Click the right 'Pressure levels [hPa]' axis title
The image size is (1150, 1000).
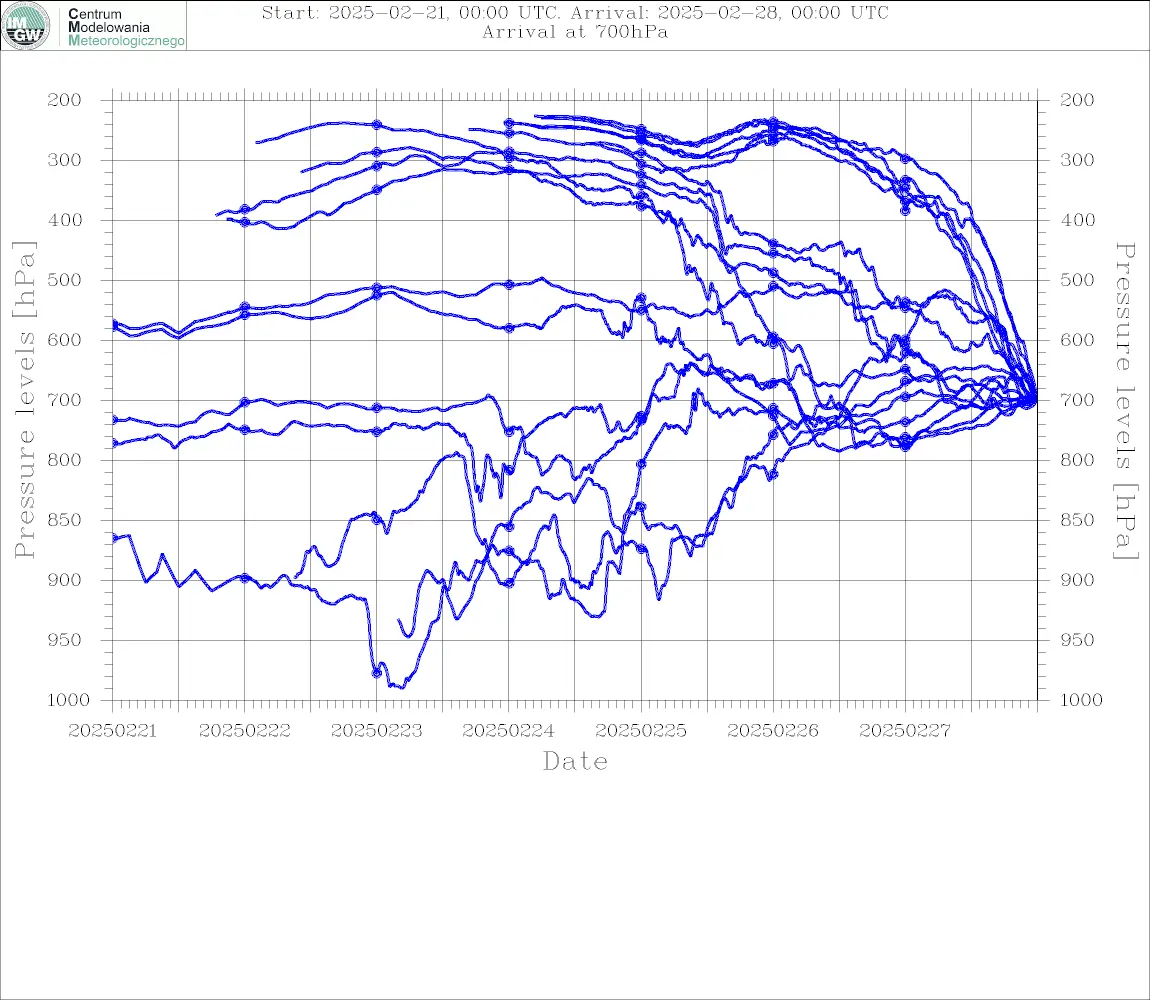[1126, 401]
